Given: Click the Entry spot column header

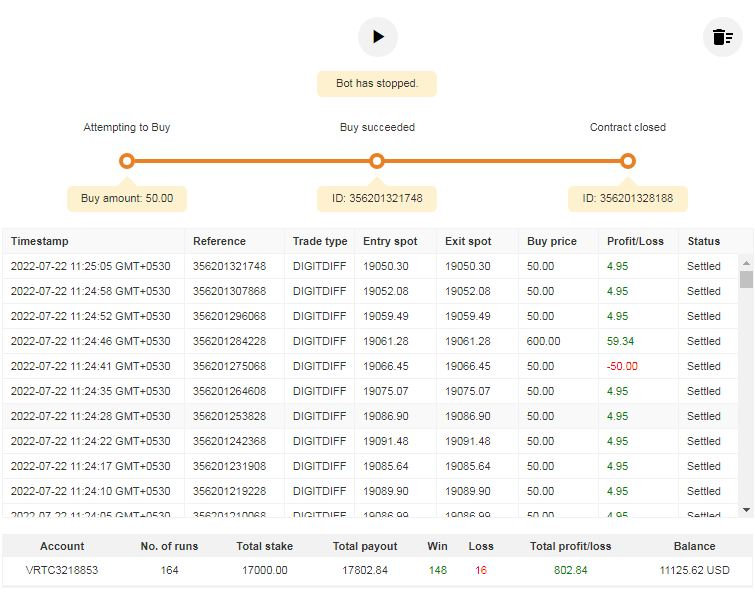Looking at the screenshot, I should tap(391, 241).
